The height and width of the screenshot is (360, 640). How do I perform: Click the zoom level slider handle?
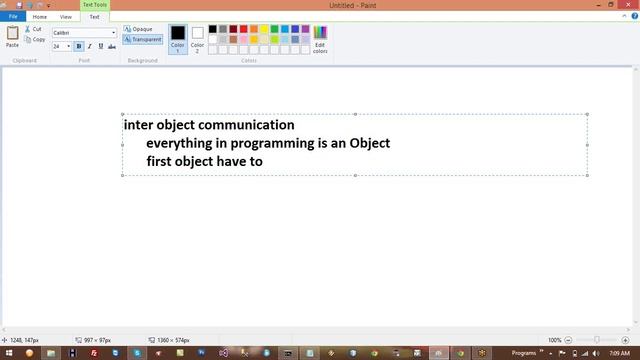[597, 340]
